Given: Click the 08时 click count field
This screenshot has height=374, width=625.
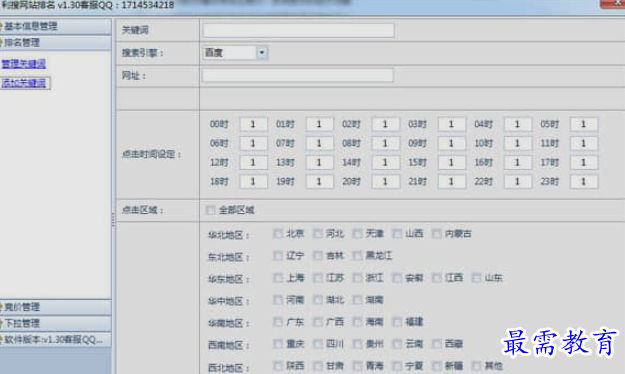Looking at the screenshot, I should 385,144.
